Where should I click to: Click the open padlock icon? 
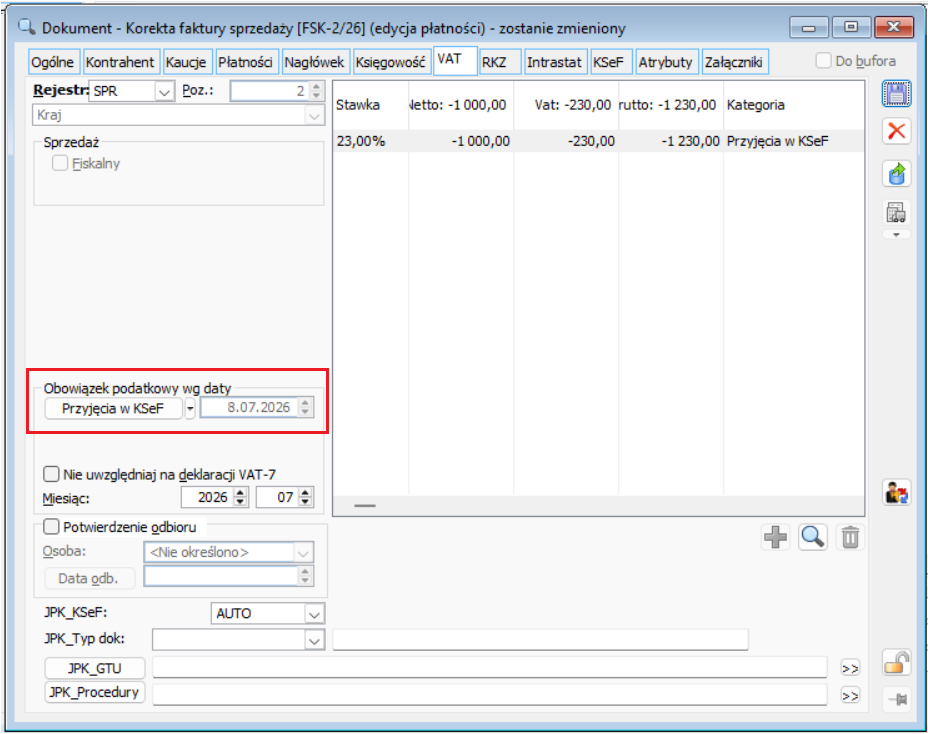(x=896, y=663)
